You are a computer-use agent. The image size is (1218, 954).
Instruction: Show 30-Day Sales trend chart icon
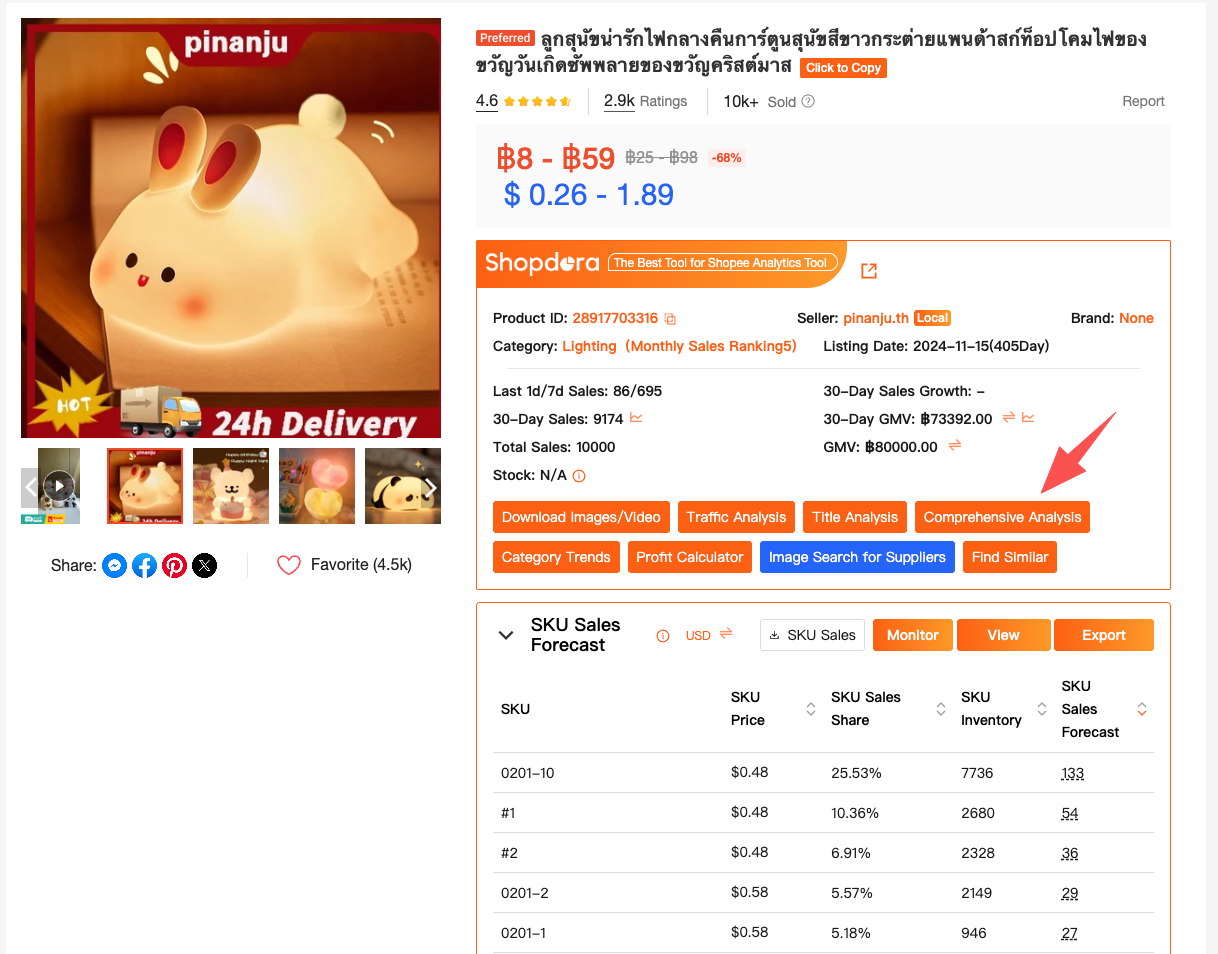(x=636, y=418)
